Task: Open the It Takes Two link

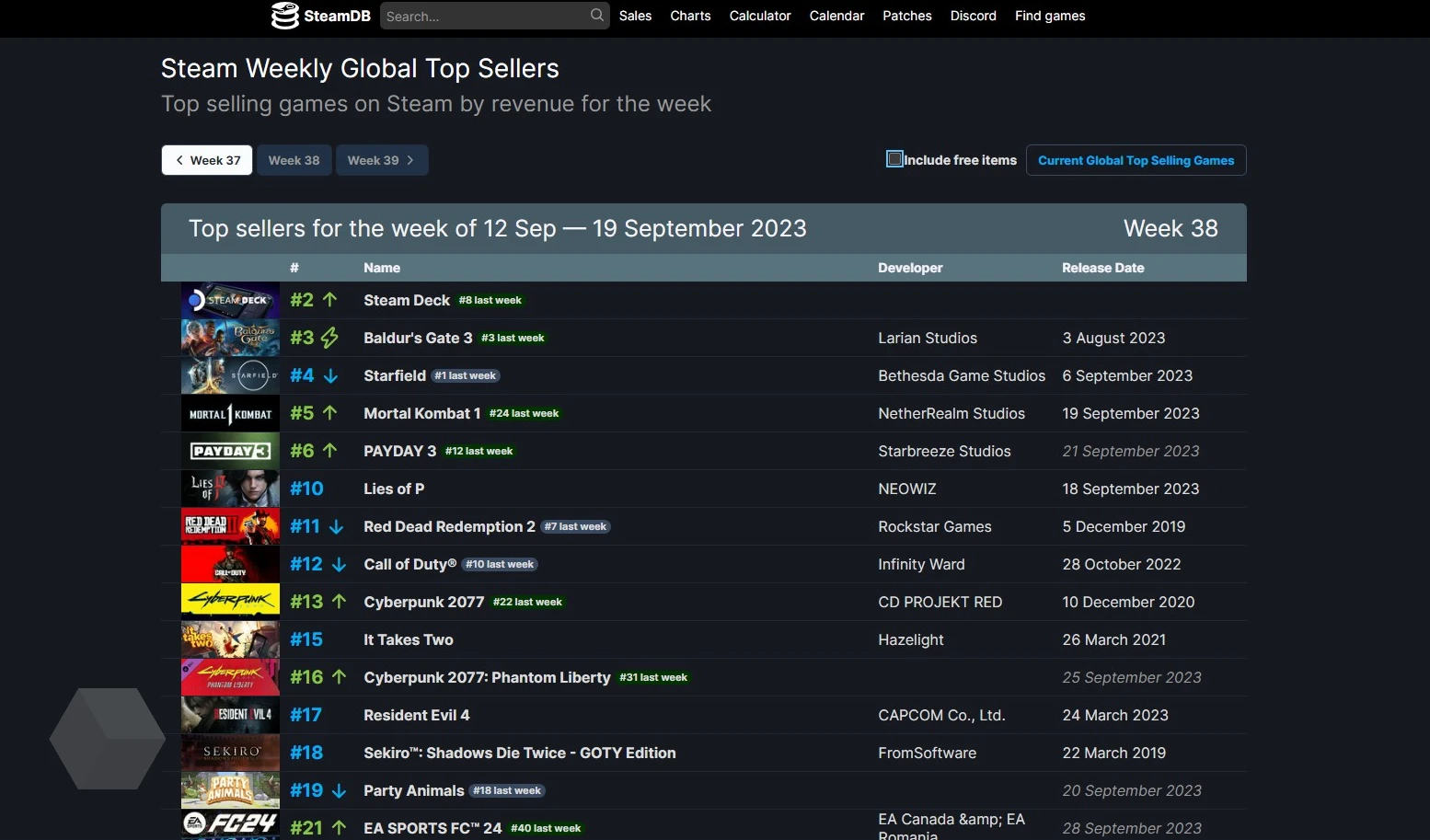Action: [x=409, y=639]
